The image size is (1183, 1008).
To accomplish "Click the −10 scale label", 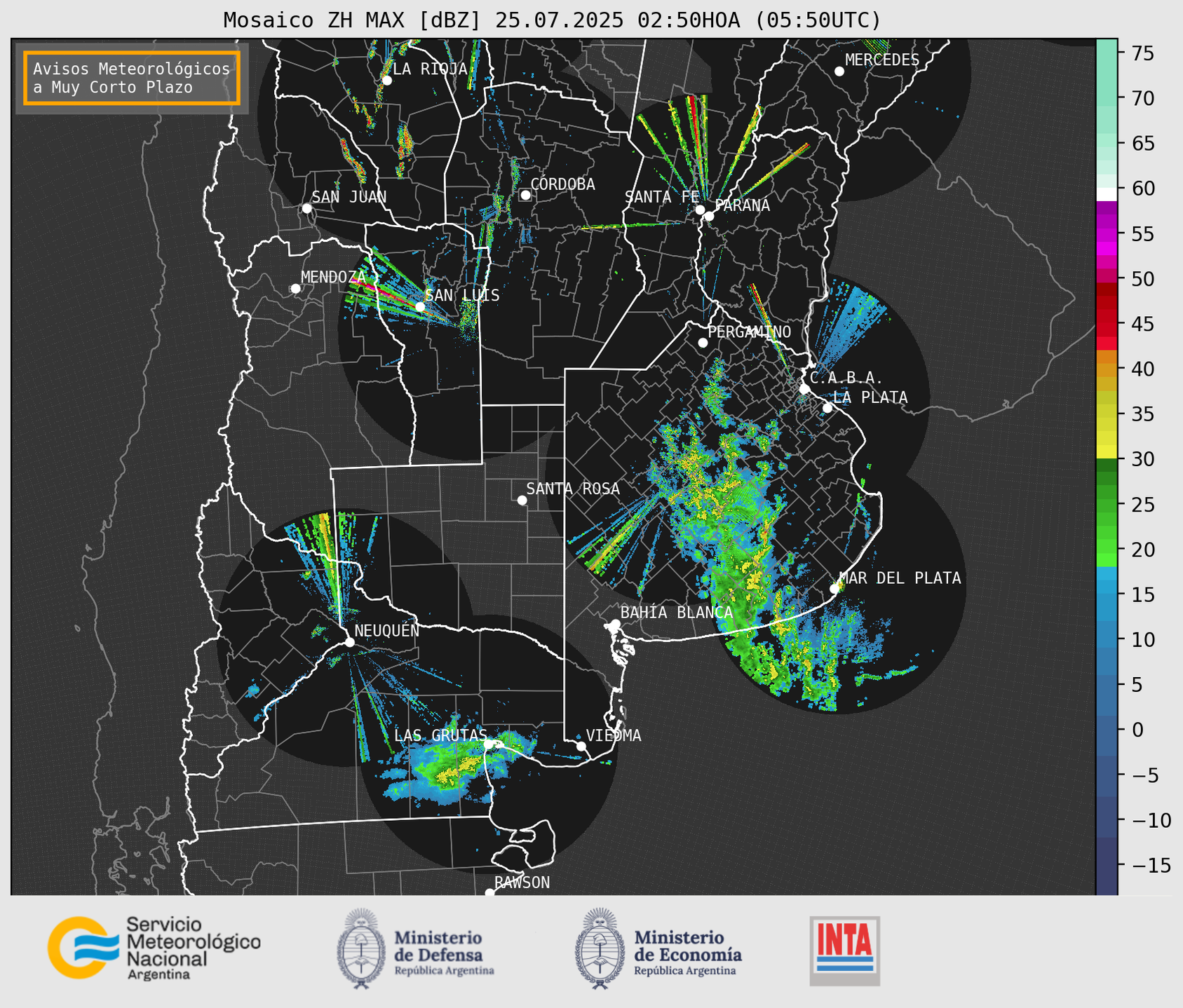I will (x=1151, y=820).
